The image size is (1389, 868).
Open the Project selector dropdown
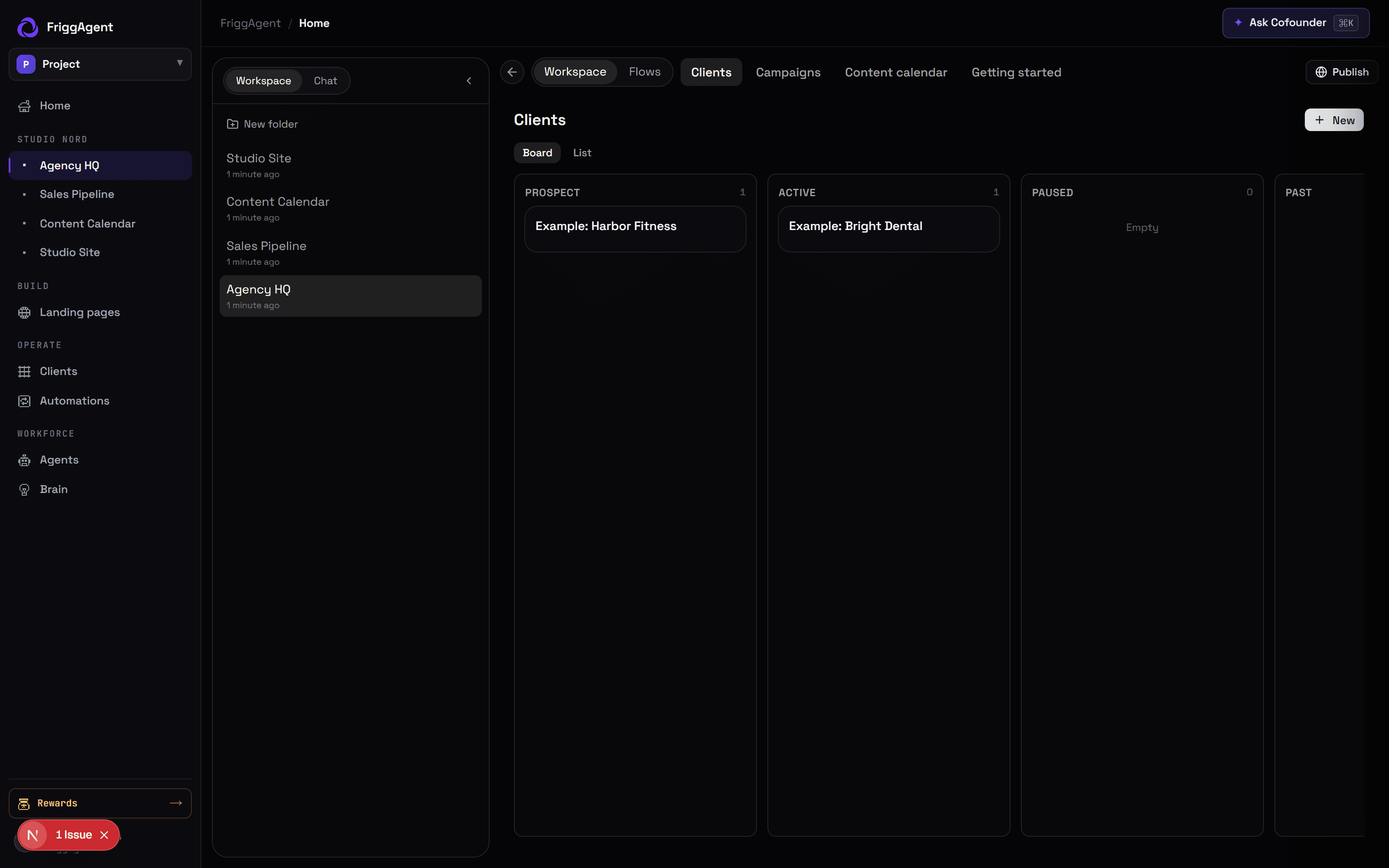(100, 64)
